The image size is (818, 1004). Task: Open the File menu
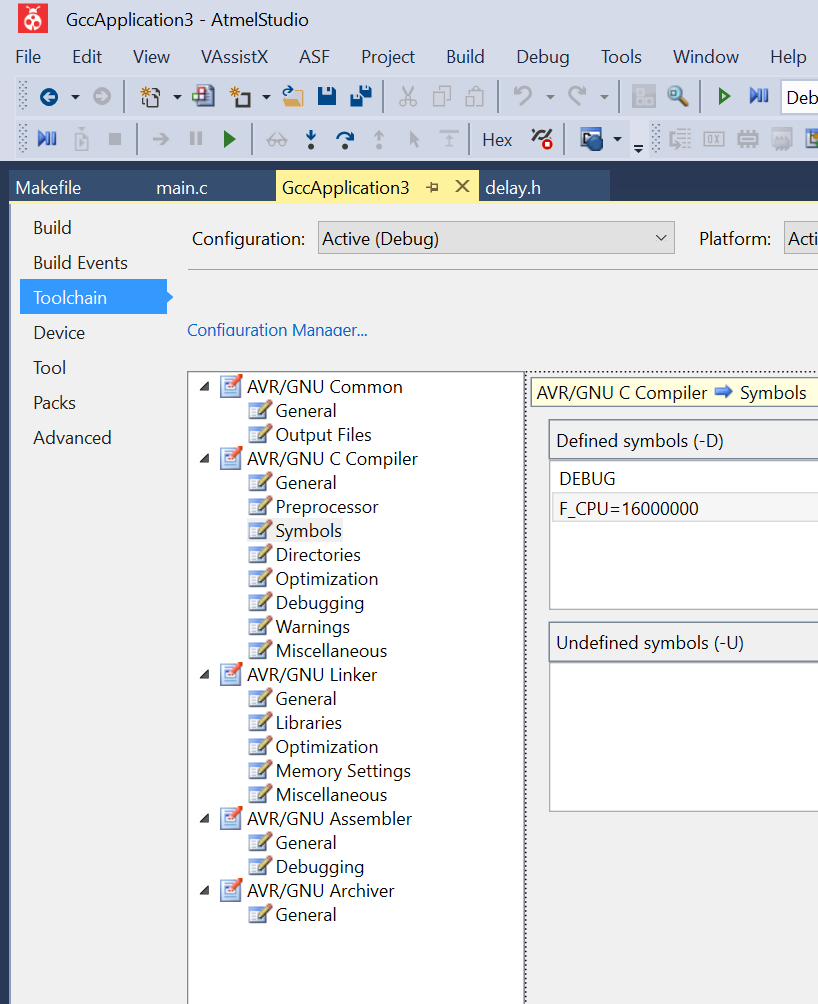point(28,56)
